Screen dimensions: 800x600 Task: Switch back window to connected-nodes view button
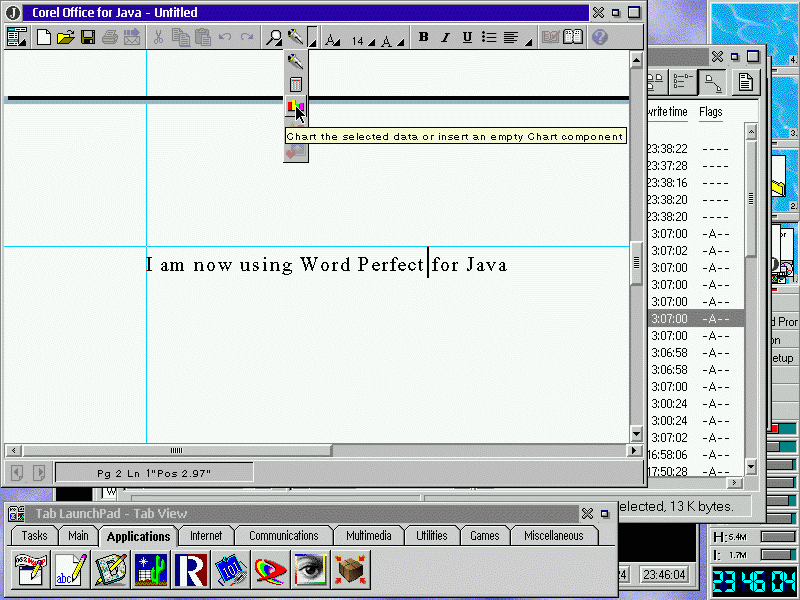point(712,82)
